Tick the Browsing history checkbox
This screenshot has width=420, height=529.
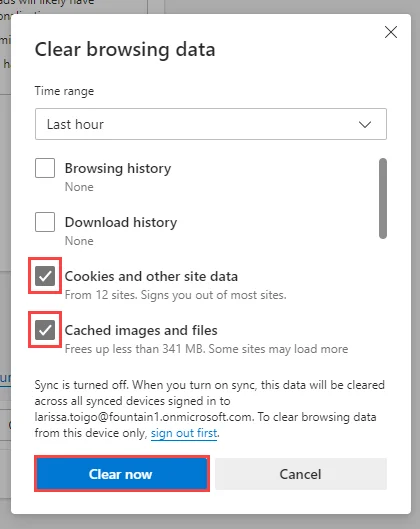tap(45, 168)
